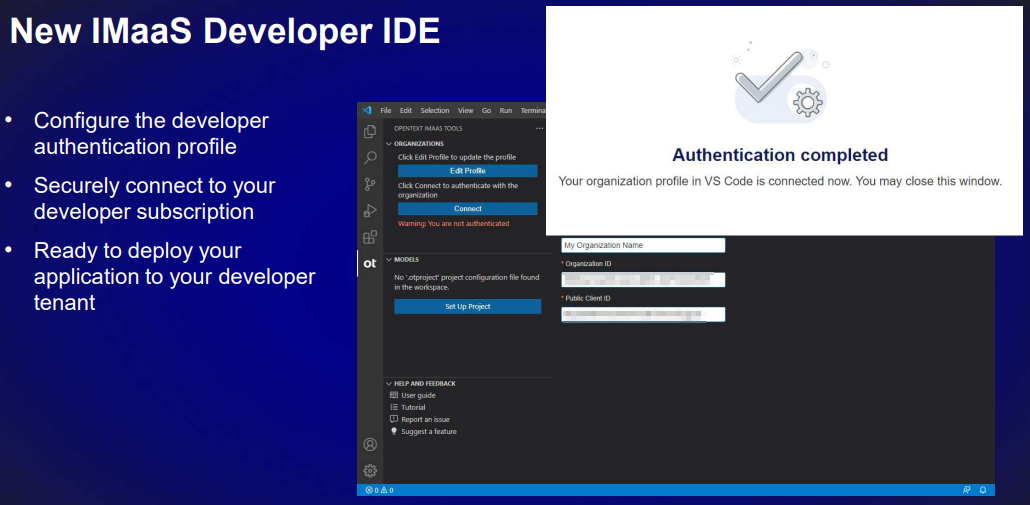Image resolution: width=1030 pixels, height=505 pixels.
Task: Open the Search view icon
Action: [370, 158]
